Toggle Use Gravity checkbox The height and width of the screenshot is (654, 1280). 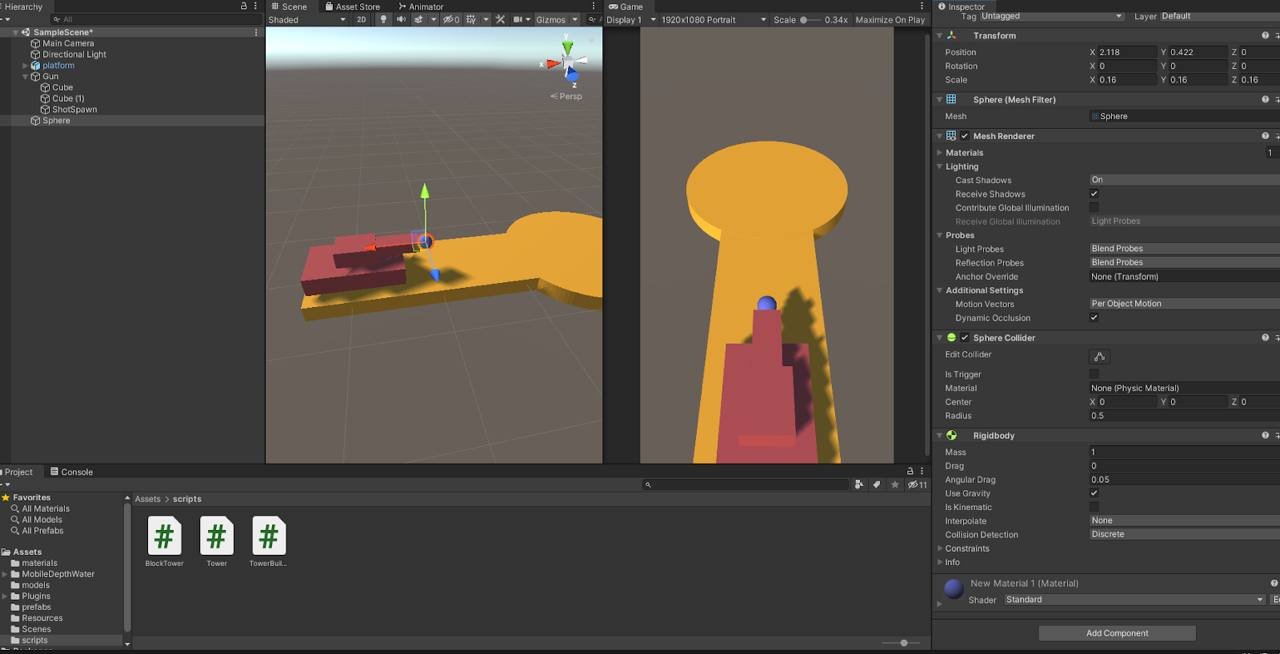(x=1094, y=493)
